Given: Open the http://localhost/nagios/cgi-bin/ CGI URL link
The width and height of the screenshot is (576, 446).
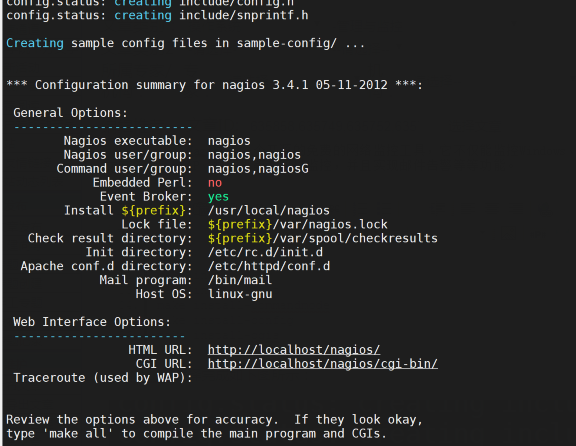Looking at the screenshot, I should point(323,364).
